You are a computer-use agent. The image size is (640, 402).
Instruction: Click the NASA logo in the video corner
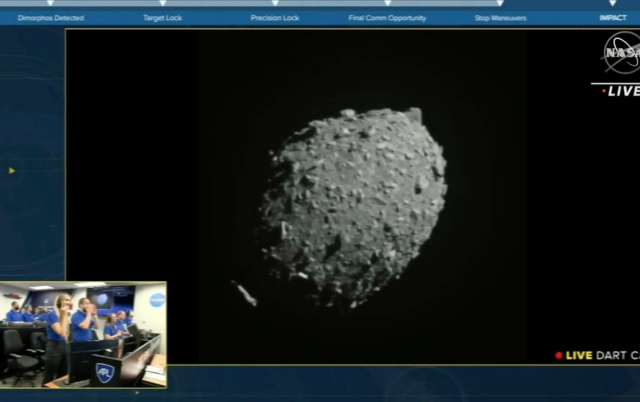coord(620,52)
